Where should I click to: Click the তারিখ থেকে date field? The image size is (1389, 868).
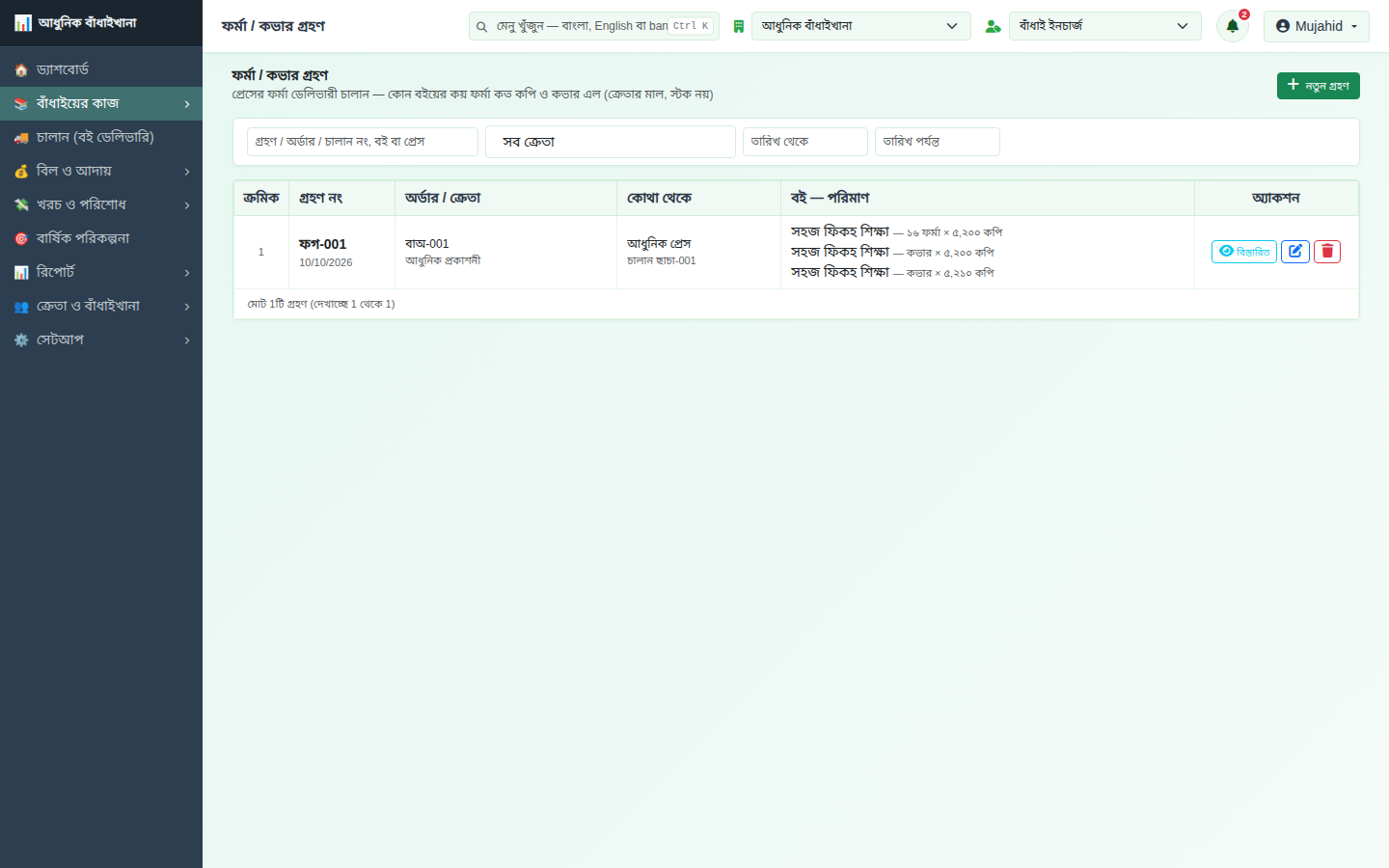[x=805, y=142]
